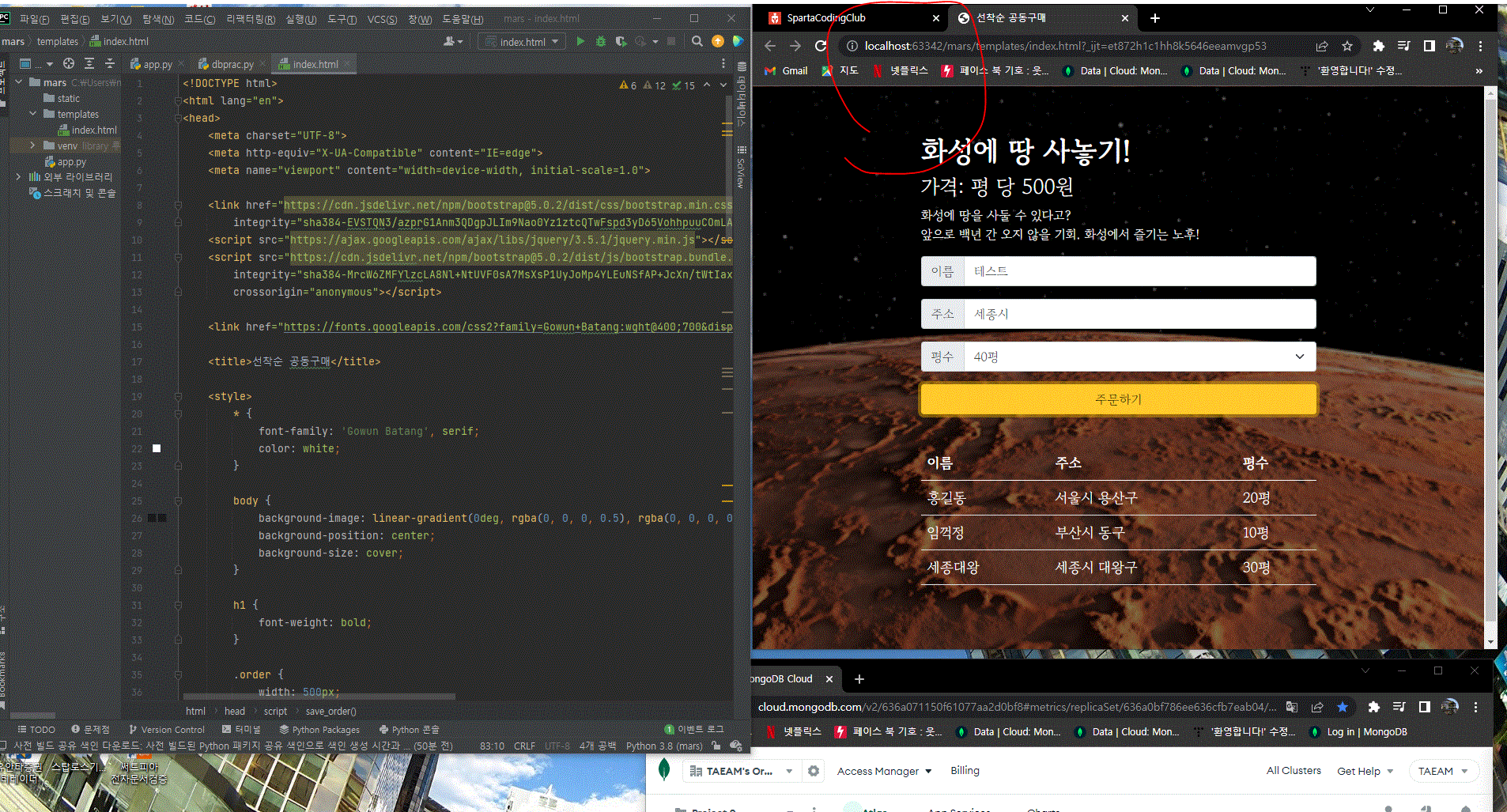Start debugging with the bug icon
The width and height of the screenshot is (1507, 812).
click(x=601, y=41)
